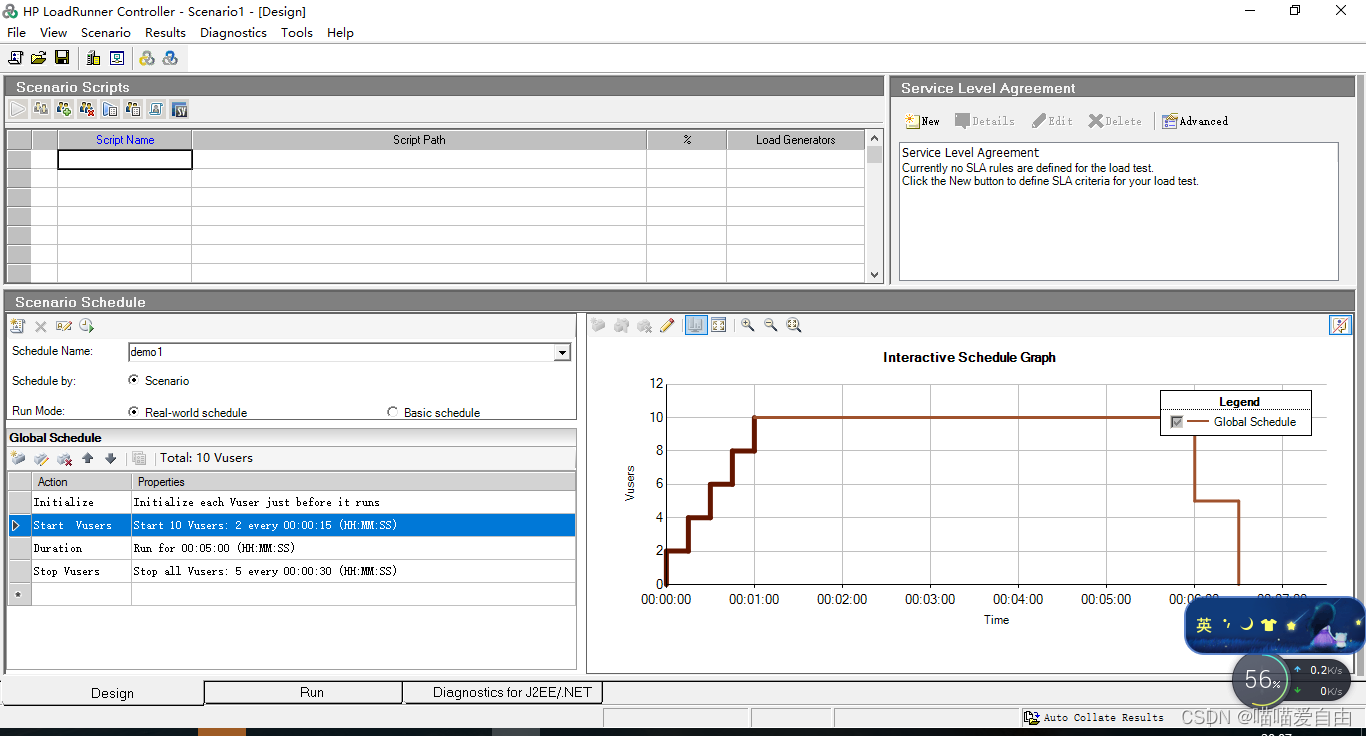The image size is (1366, 736).
Task: Click the full-view graph icon
Action: coord(718,325)
